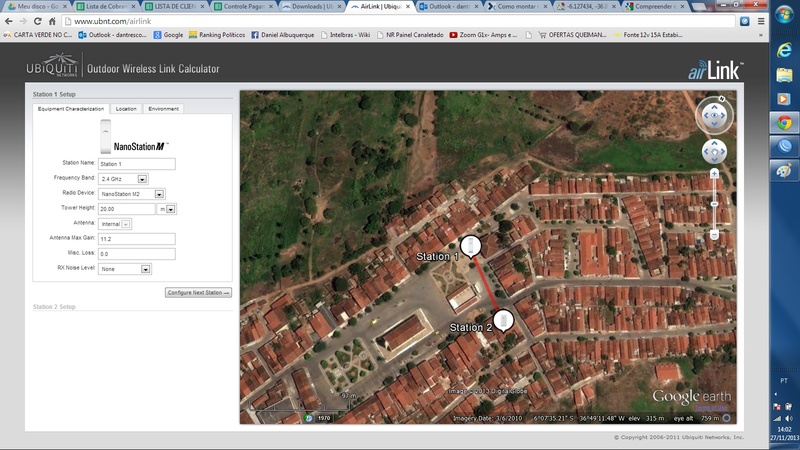Click the address bar URL
The image size is (800, 450).
(112, 21)
